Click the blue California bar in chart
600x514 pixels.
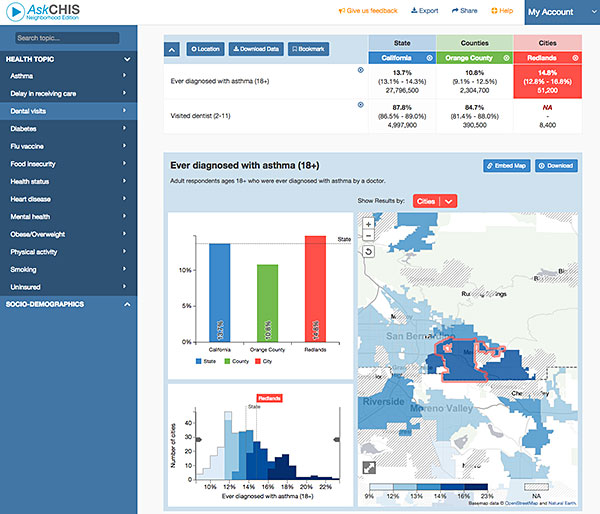pos(220,293)
